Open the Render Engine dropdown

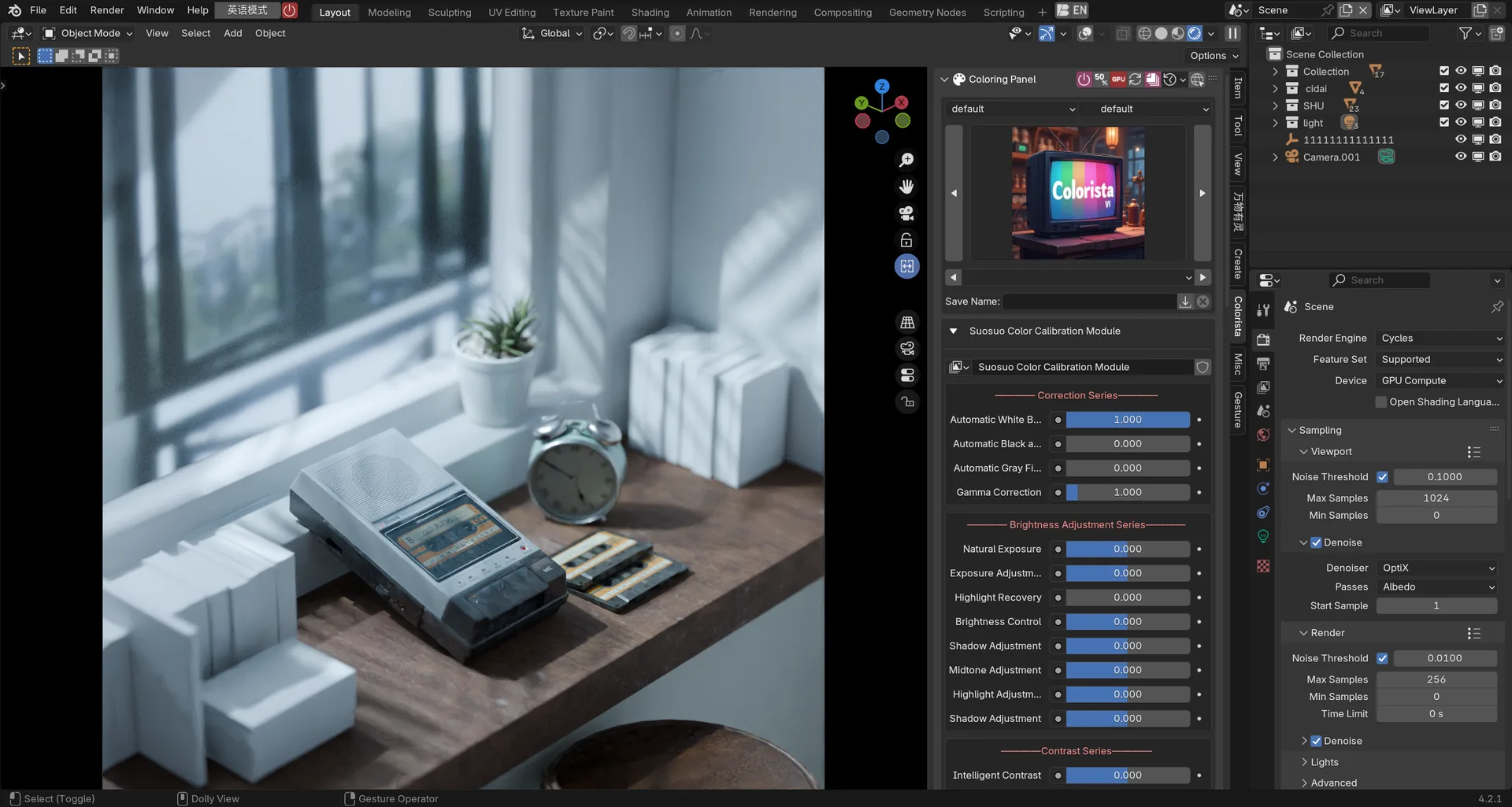(1440, 338)
